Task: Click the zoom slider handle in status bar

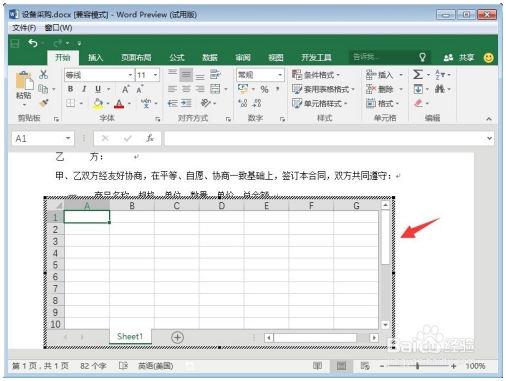Action: coord(417,366)
